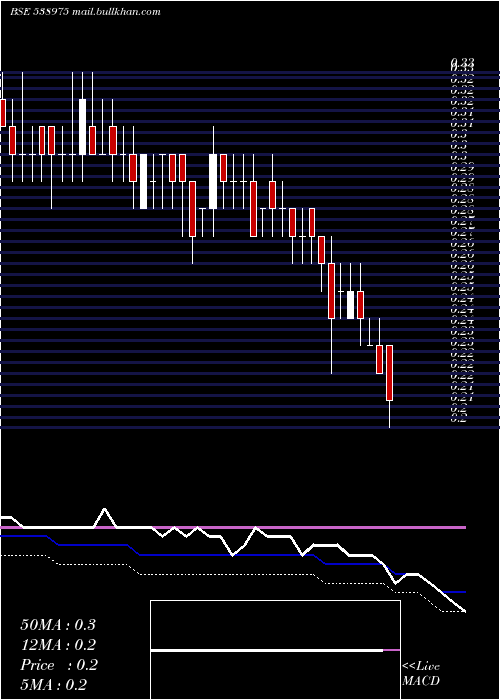Click the 'Price : 0.2' label
500x700 pixels.
(59, 665)
